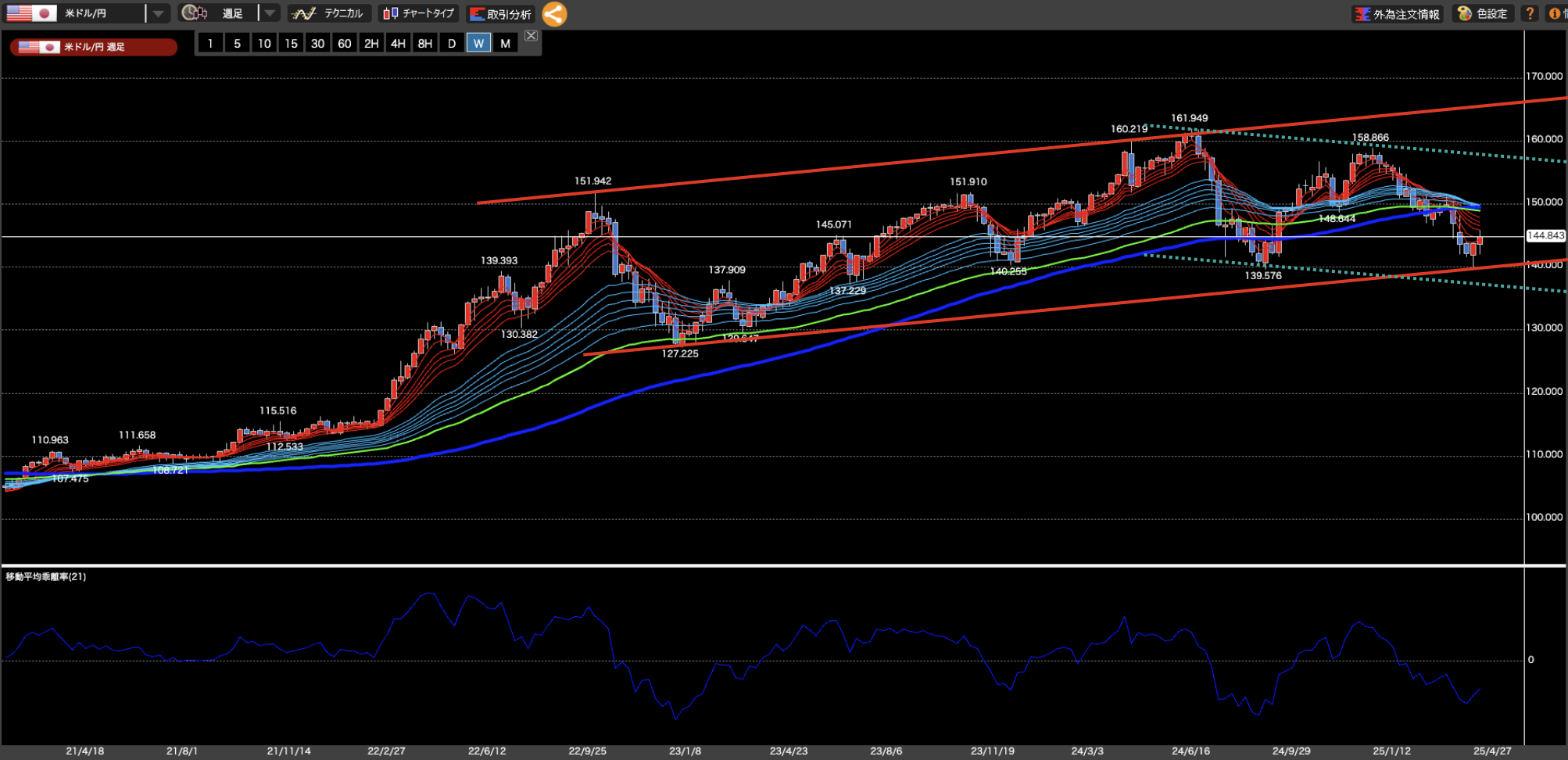Switch to 30 minute timeframe
1568x760 pixels.
[317, 43]
